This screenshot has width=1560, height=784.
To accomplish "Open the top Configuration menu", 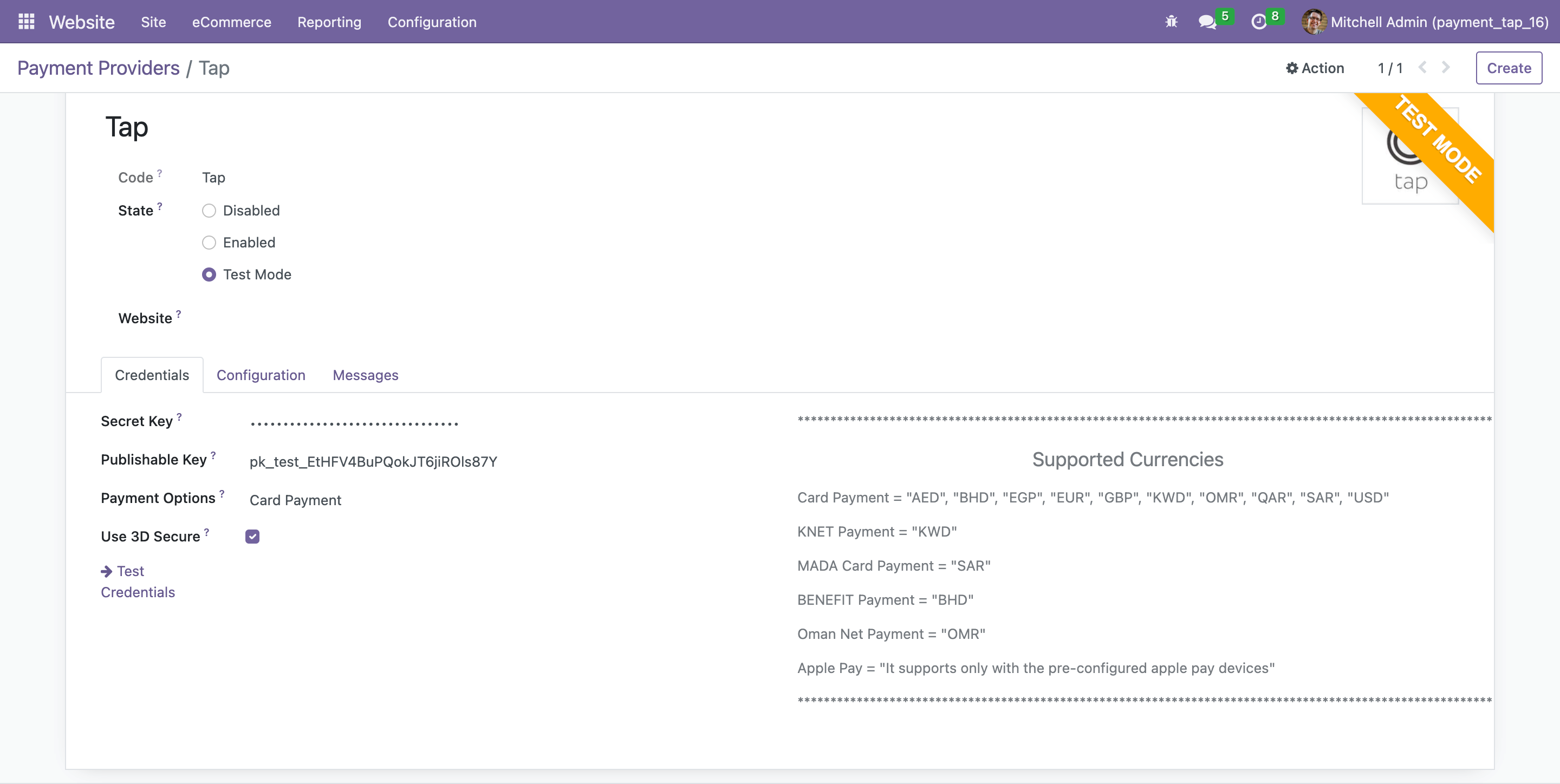I will (x=432, y=22).
